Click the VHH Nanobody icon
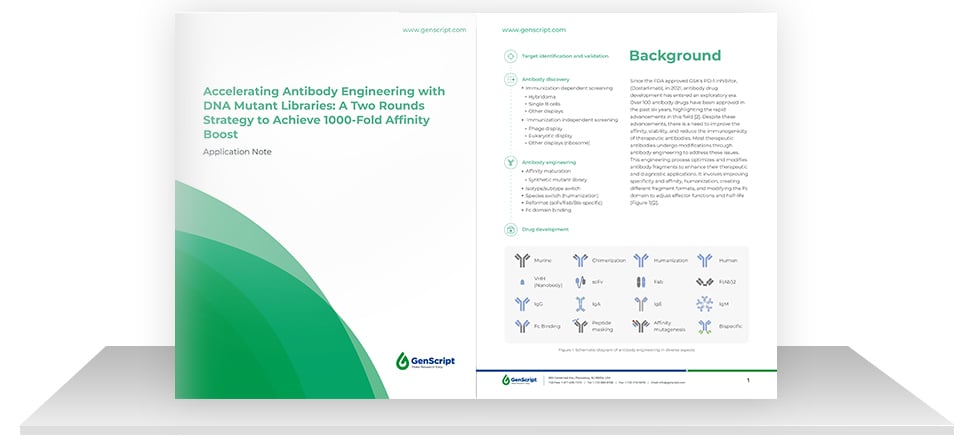This screenshot has height=444, width=967. pos(522,282)
